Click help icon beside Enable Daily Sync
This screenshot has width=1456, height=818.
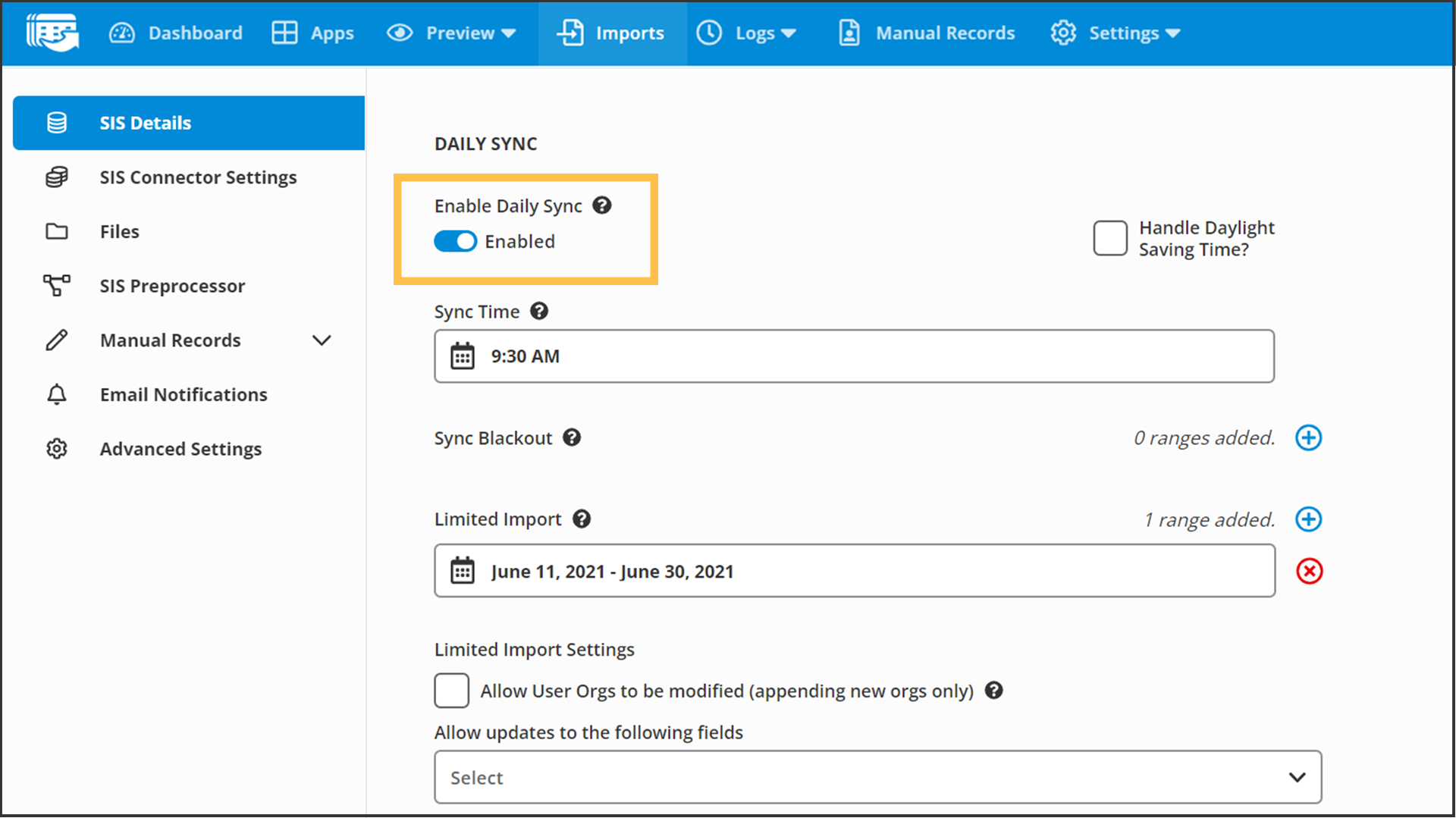pos(602,205)
